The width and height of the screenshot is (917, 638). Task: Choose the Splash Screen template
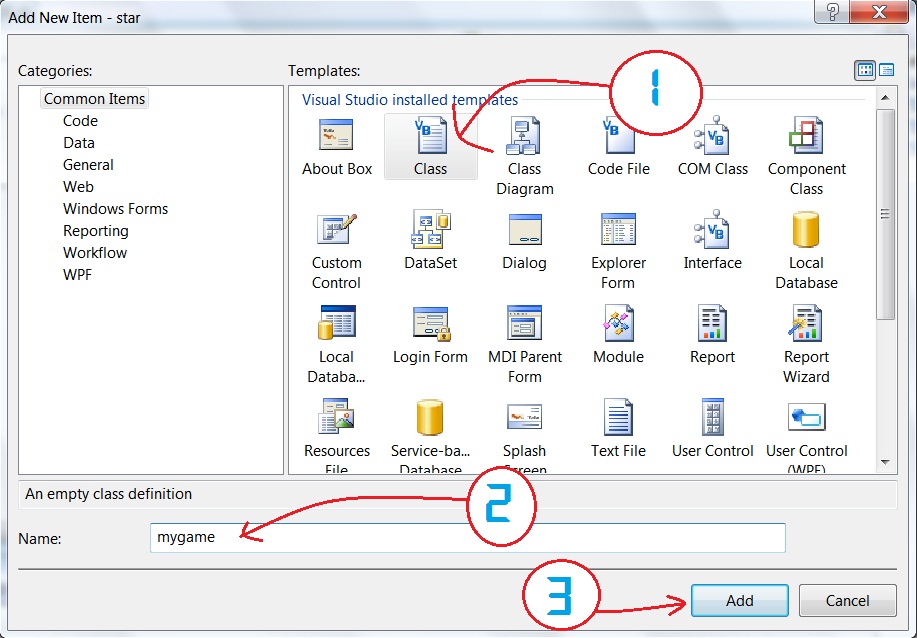click(524, 436)
